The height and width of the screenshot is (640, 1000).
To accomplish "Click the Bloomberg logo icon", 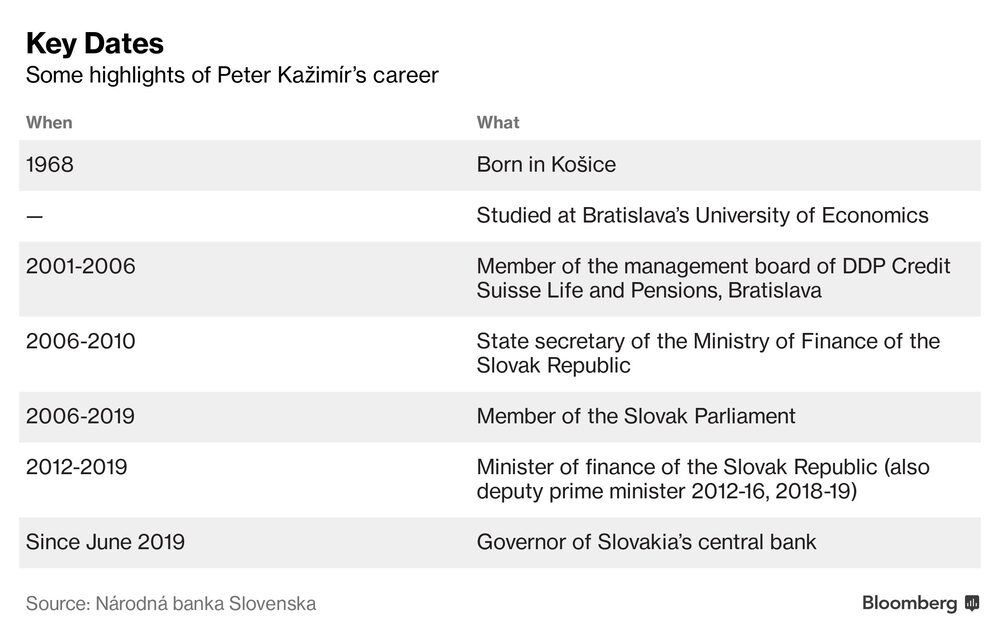I will (972, 604).
